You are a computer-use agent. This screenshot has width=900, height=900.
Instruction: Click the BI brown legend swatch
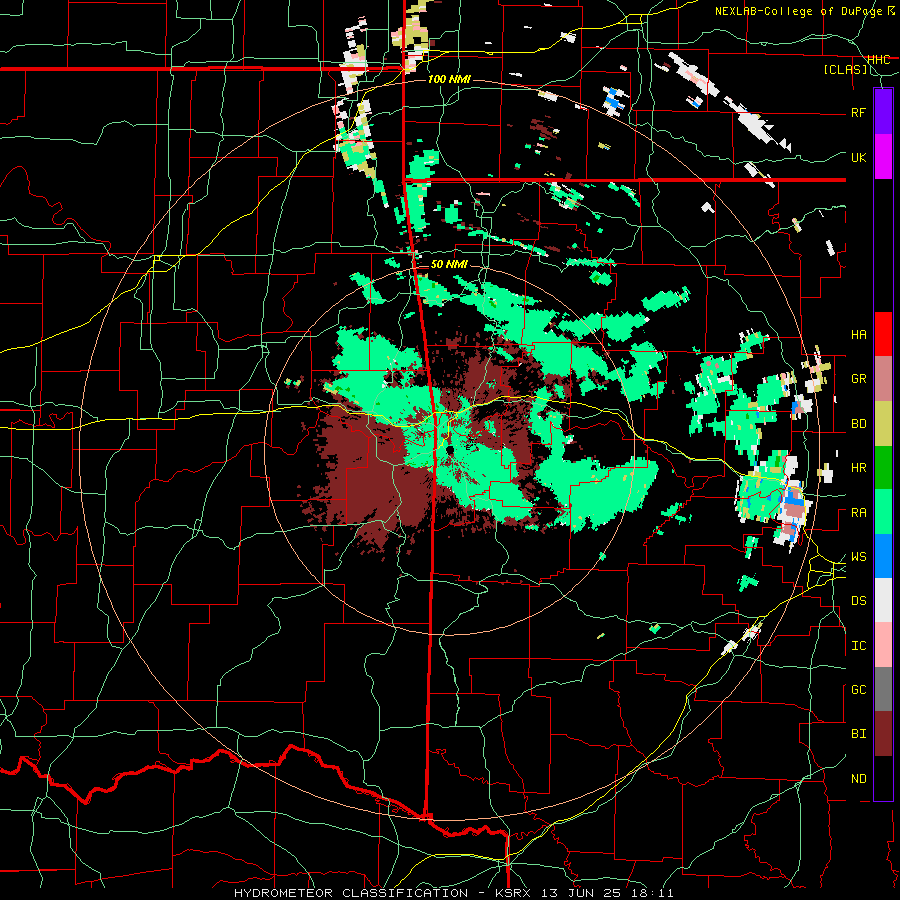coord(883,734)
